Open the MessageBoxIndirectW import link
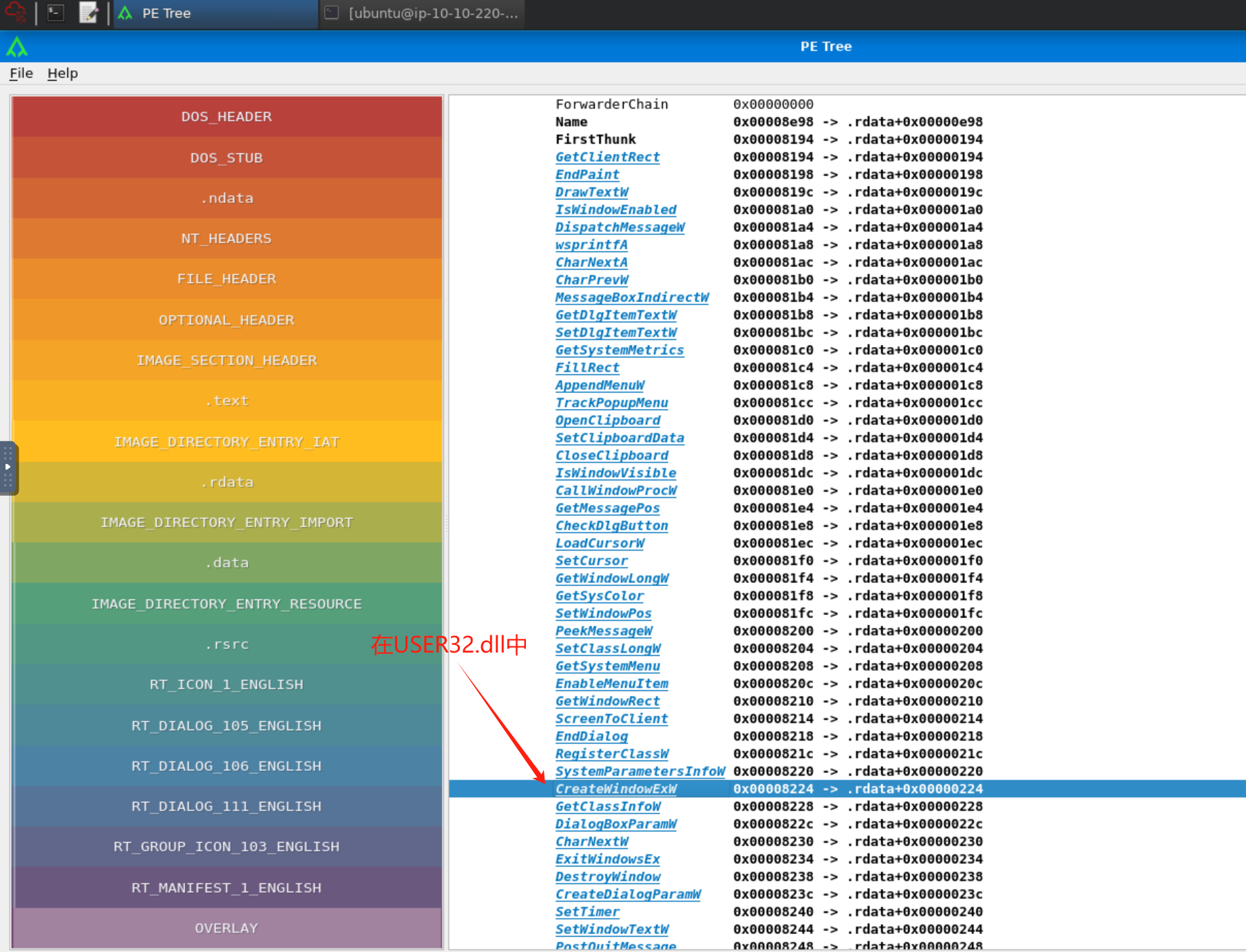Screen dimensions: 1246x952 (x=632, y=297)
